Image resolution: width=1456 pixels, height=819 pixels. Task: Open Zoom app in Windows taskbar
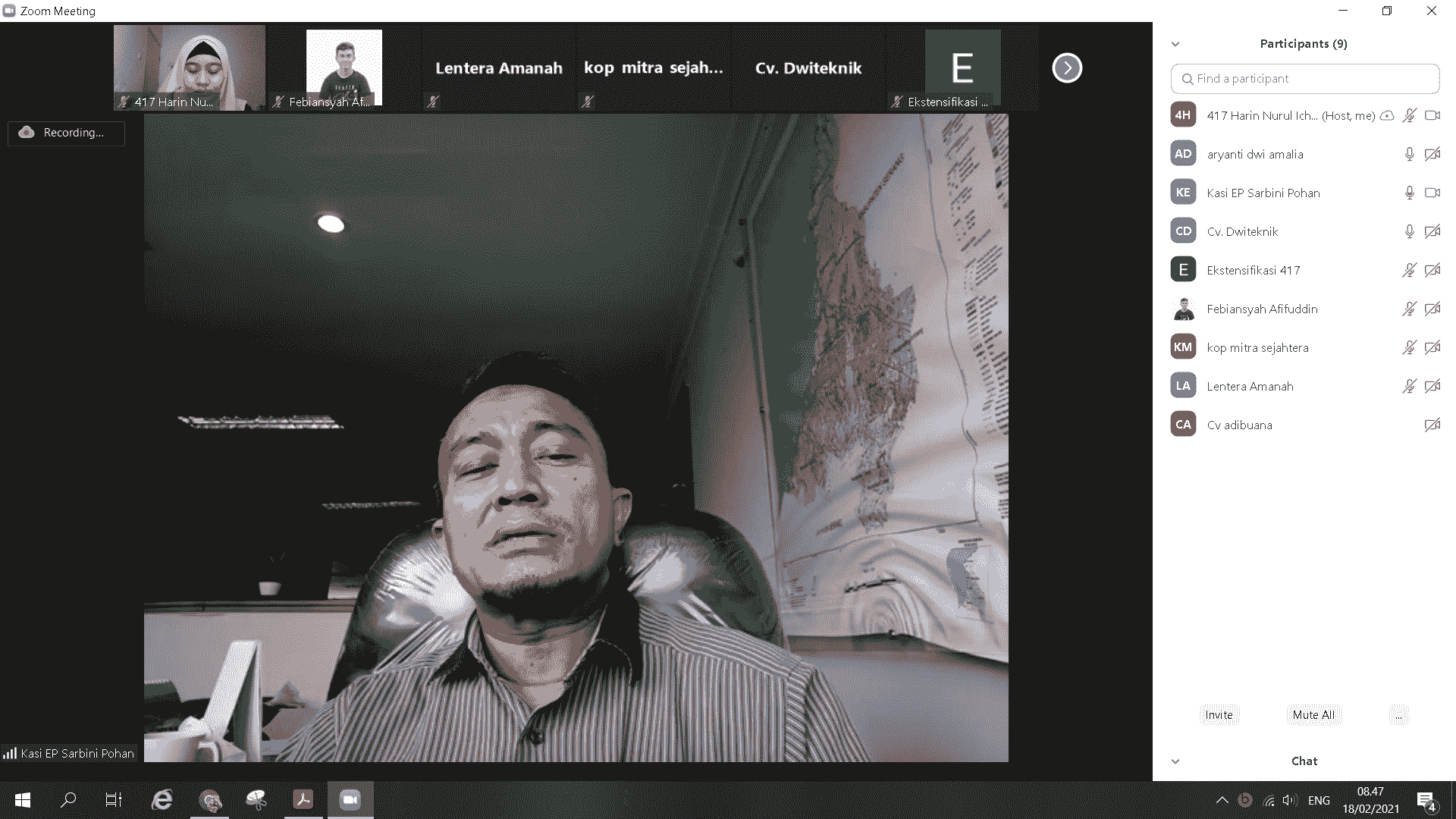[x=350, y=799]
